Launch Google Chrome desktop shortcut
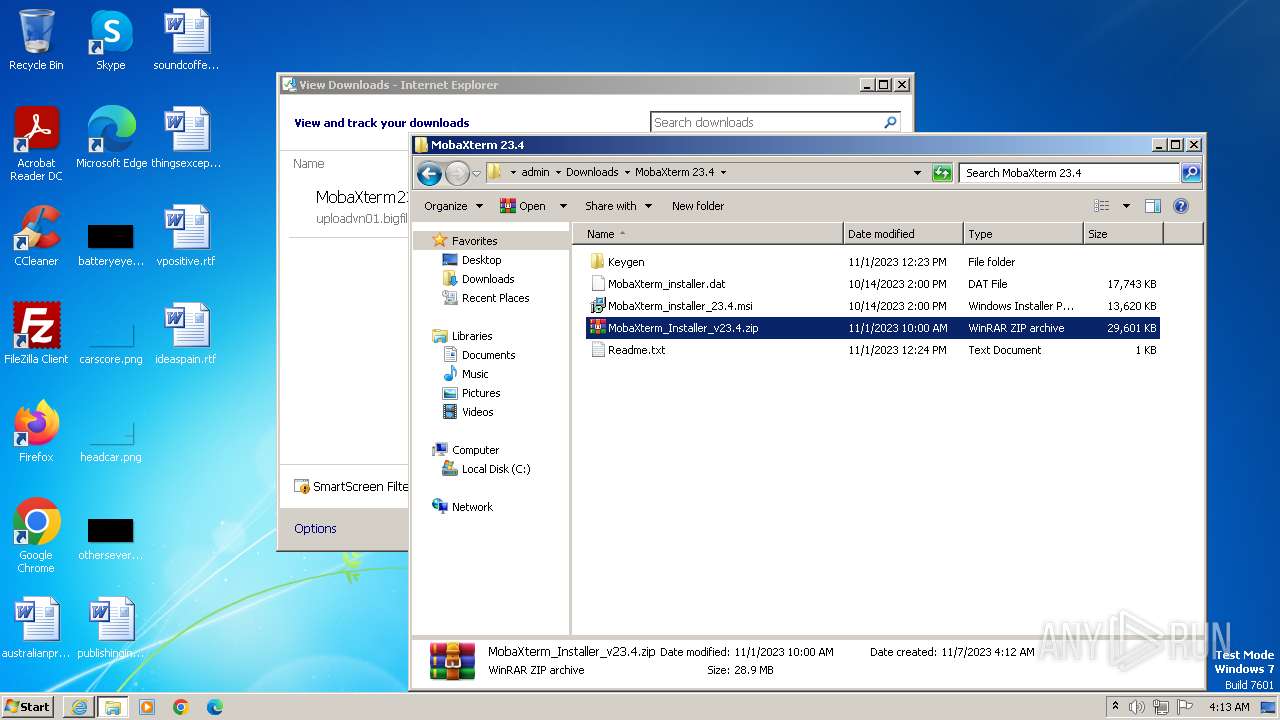The image size is (1280, 720). [36, 535]
